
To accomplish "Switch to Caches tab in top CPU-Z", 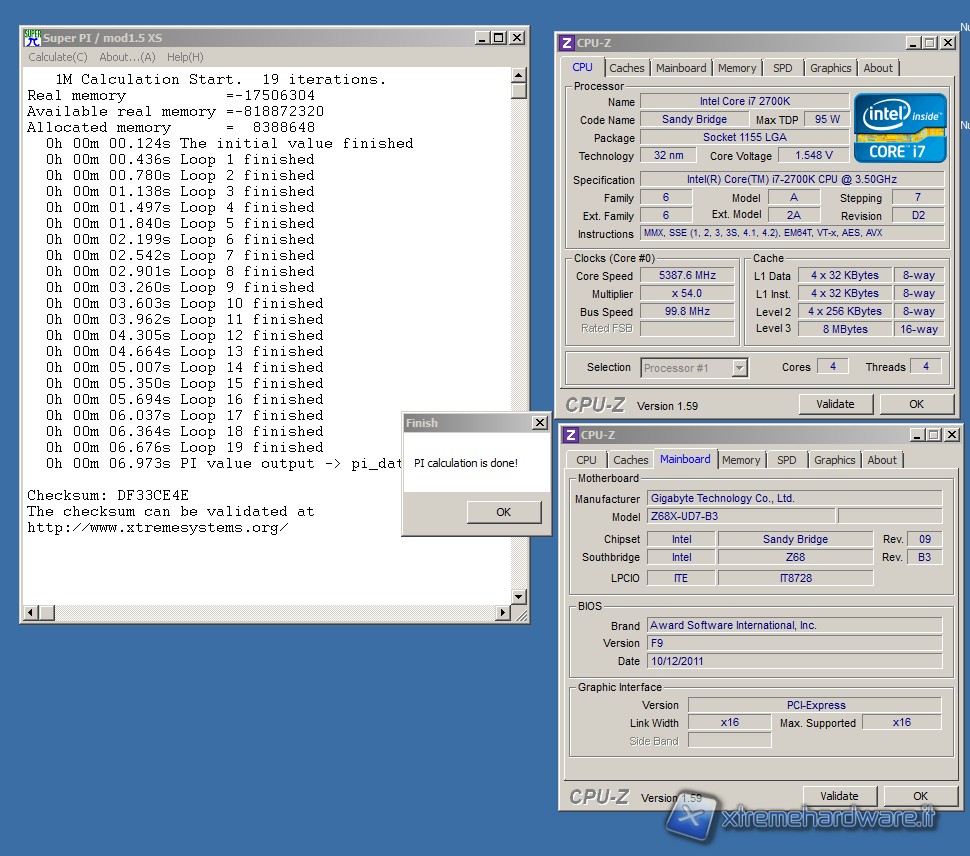I will (627, 68).
